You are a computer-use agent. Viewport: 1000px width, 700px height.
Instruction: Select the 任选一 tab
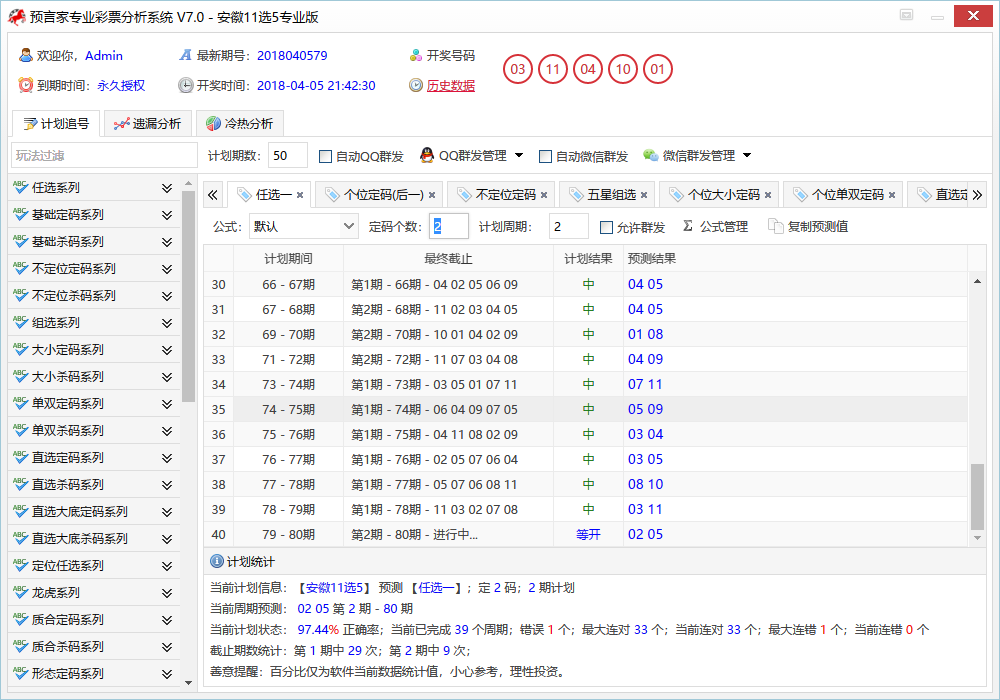(268, 194)
